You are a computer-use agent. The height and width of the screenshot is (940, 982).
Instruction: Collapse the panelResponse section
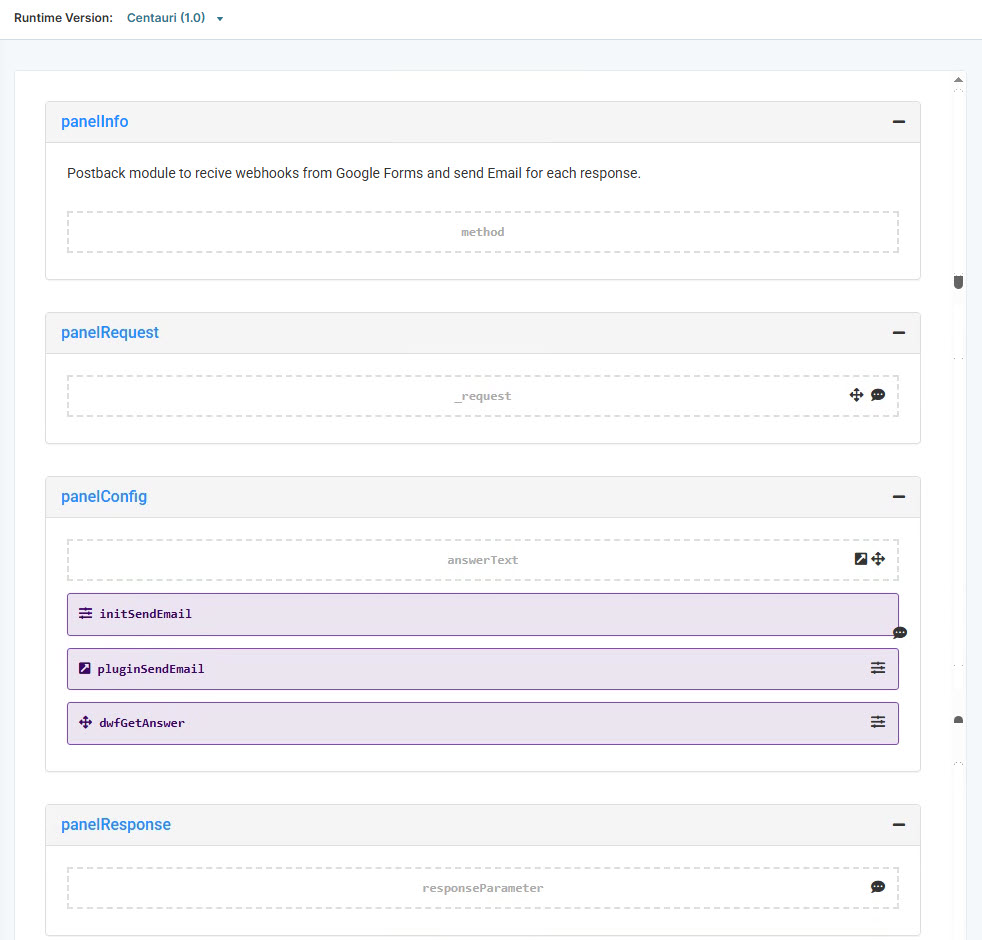point(899,824)
